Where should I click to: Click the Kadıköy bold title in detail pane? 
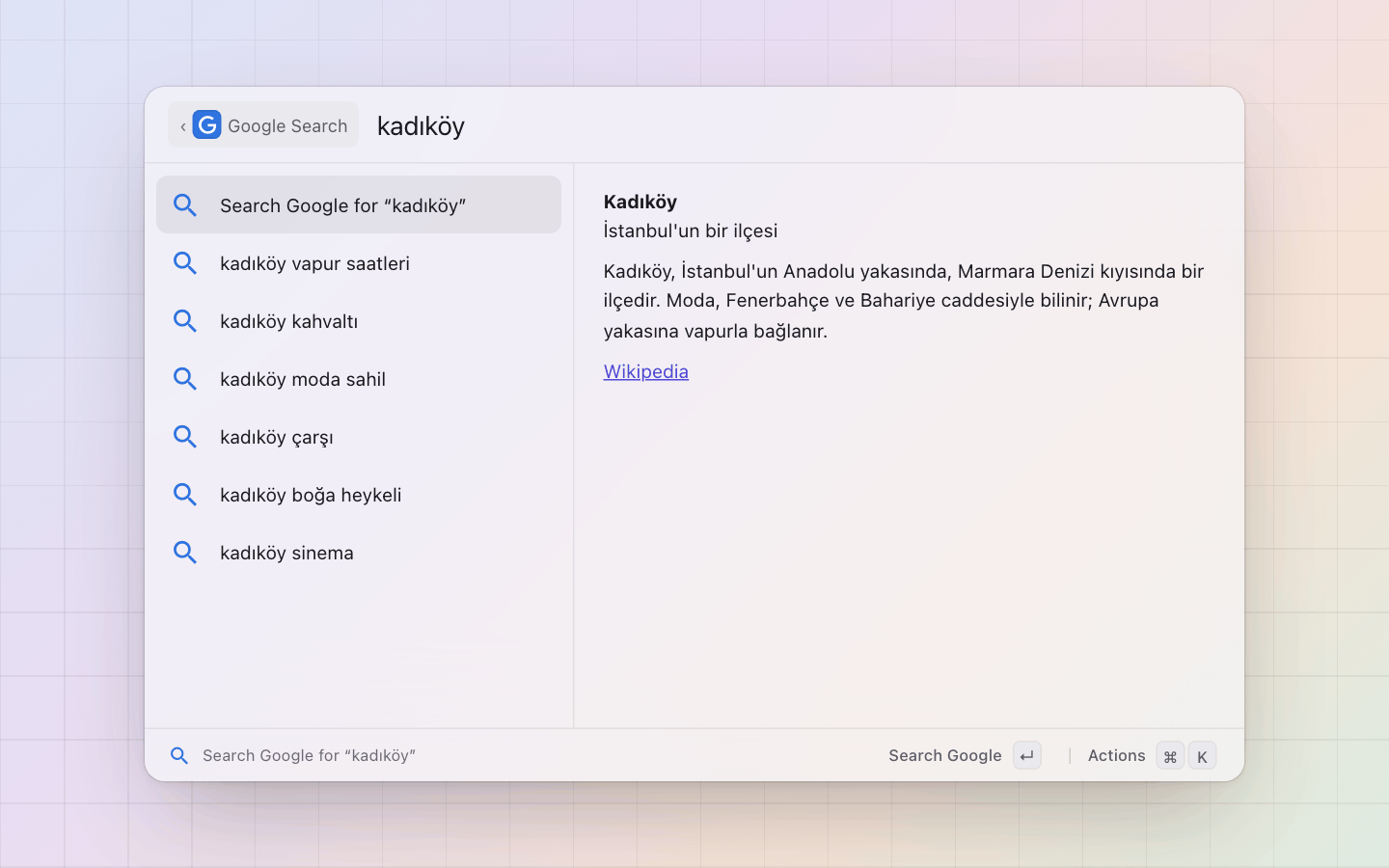[x=640, y=202]
